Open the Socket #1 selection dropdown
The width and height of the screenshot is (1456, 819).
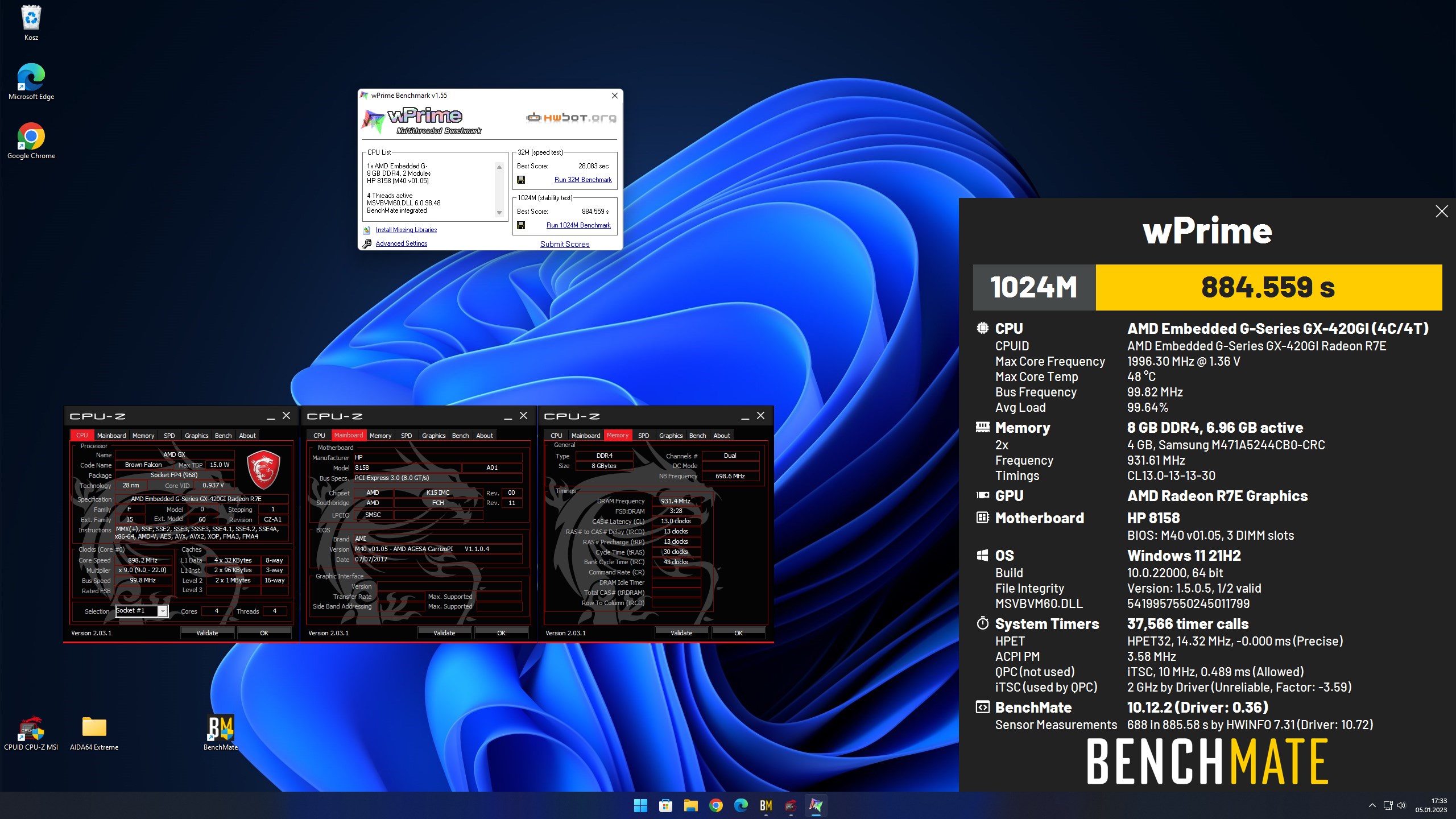[x=163, y=611]
